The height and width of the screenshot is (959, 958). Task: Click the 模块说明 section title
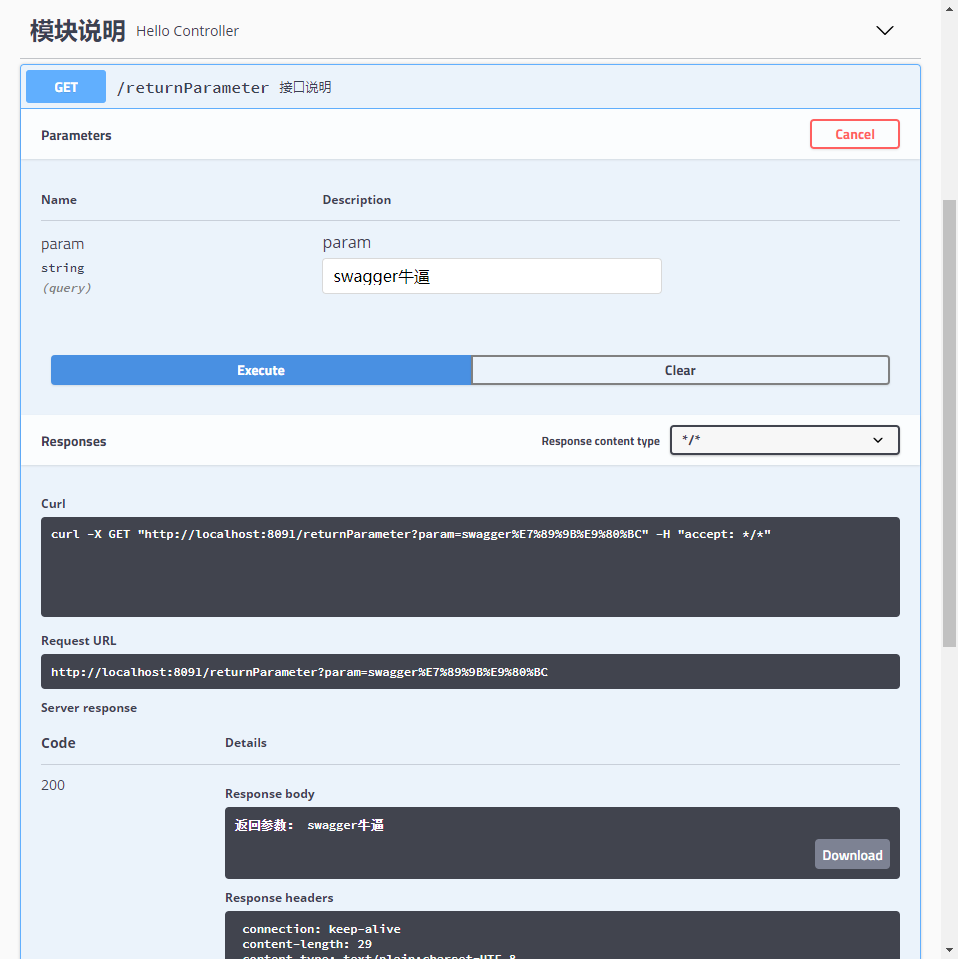click(x=78, y=31)
